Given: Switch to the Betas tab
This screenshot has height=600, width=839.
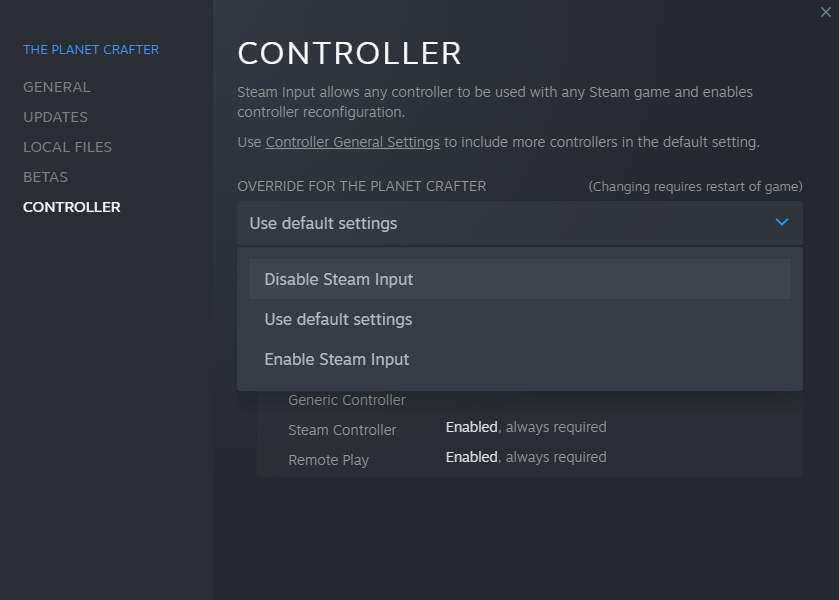Looking at the screenshot, I should 45,177.
